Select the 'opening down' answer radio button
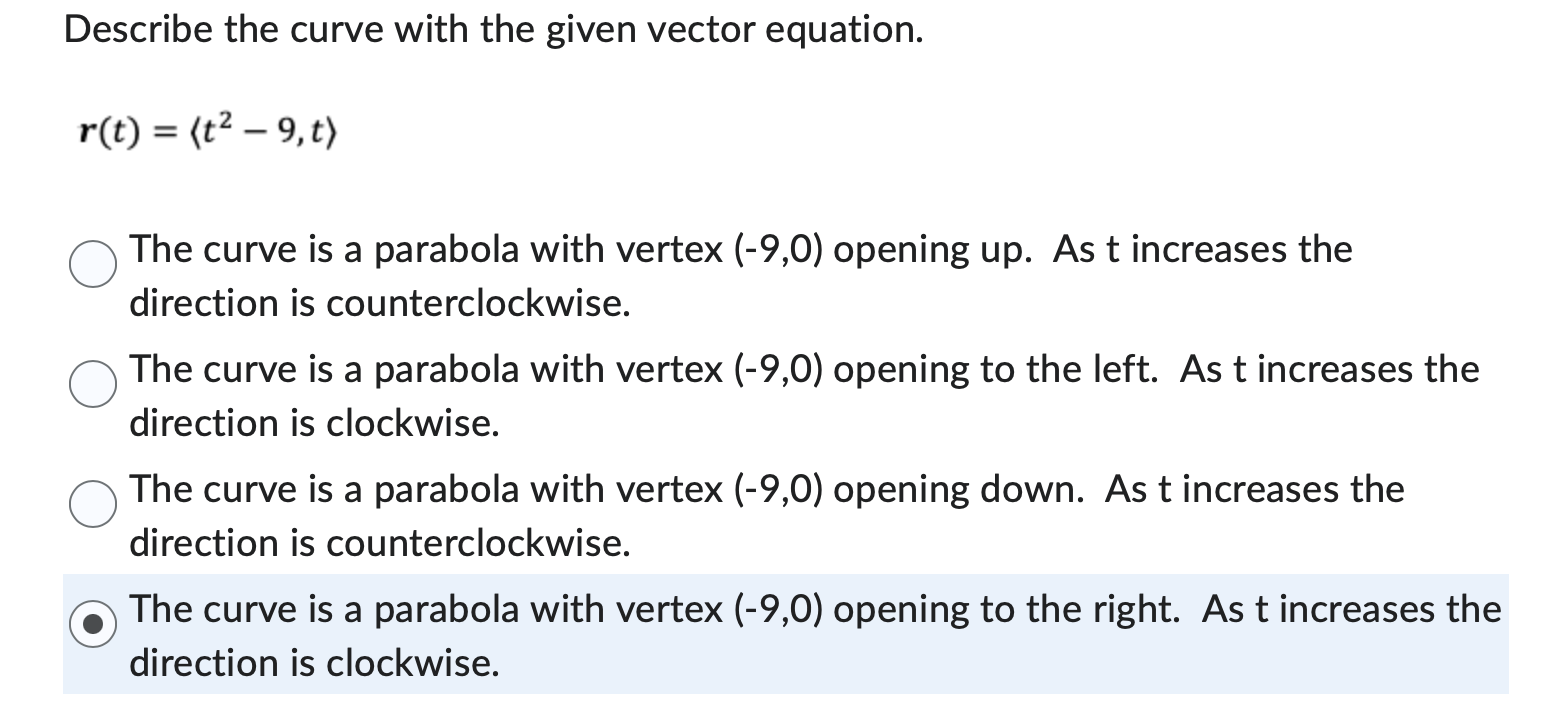 click(x=92, y=505)
